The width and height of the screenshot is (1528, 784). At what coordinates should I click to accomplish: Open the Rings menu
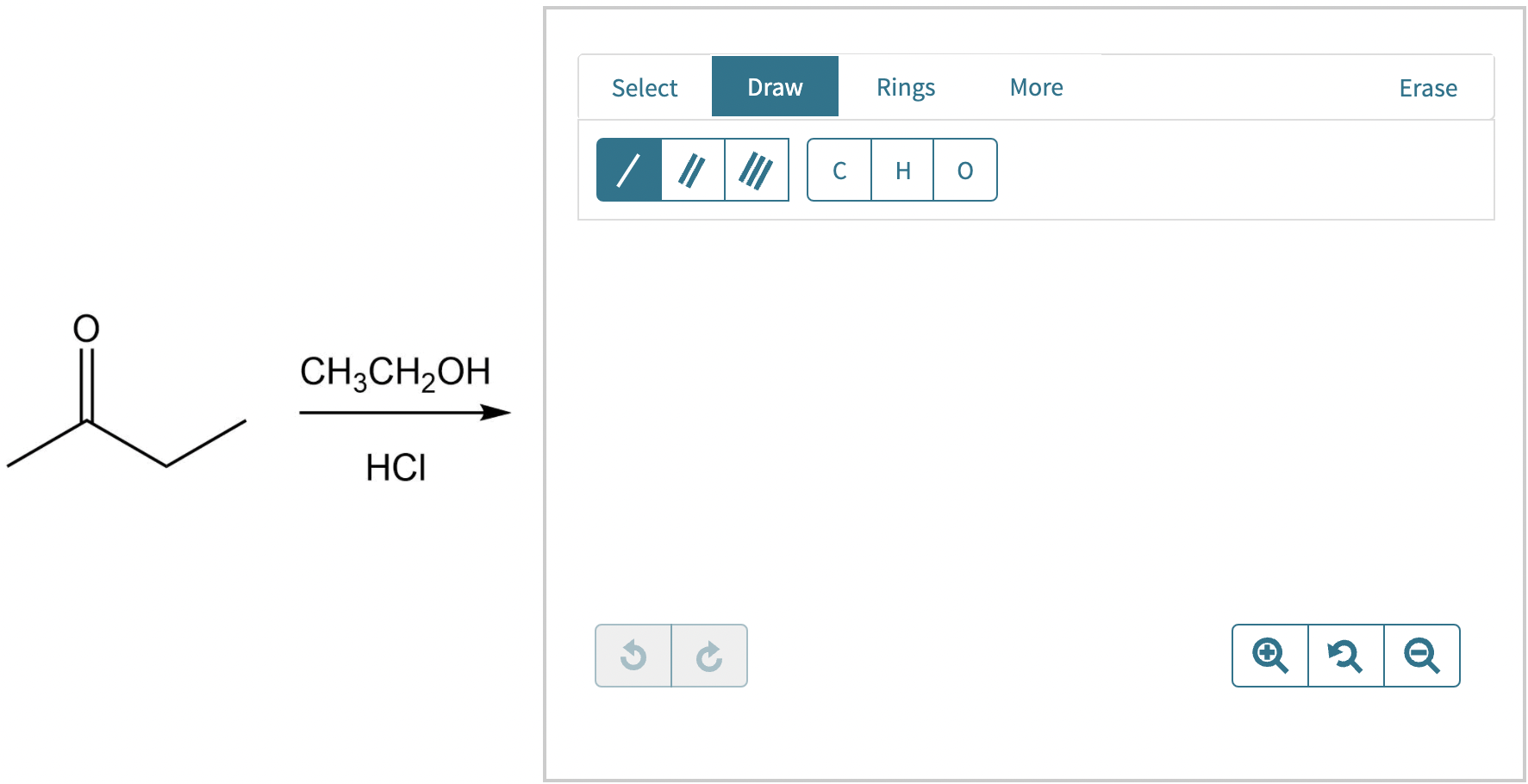pyautogui.click(x=906, y=86)
